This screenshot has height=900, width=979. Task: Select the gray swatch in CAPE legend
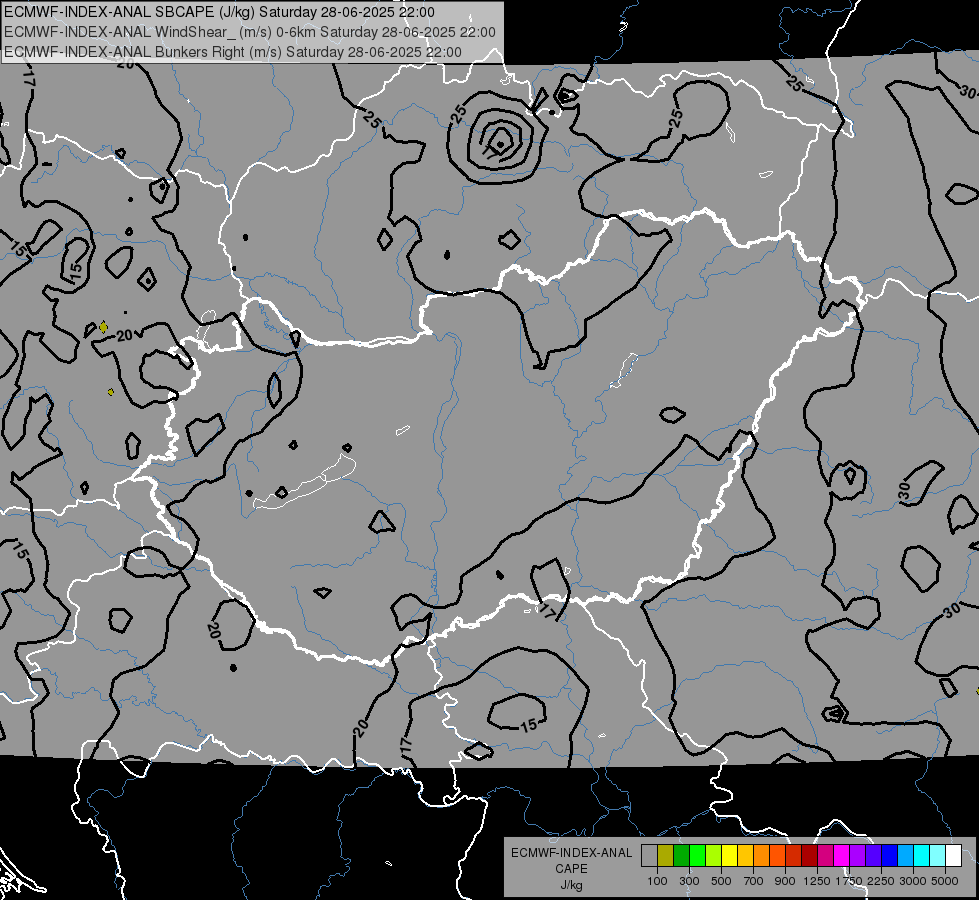pos(649,855)
